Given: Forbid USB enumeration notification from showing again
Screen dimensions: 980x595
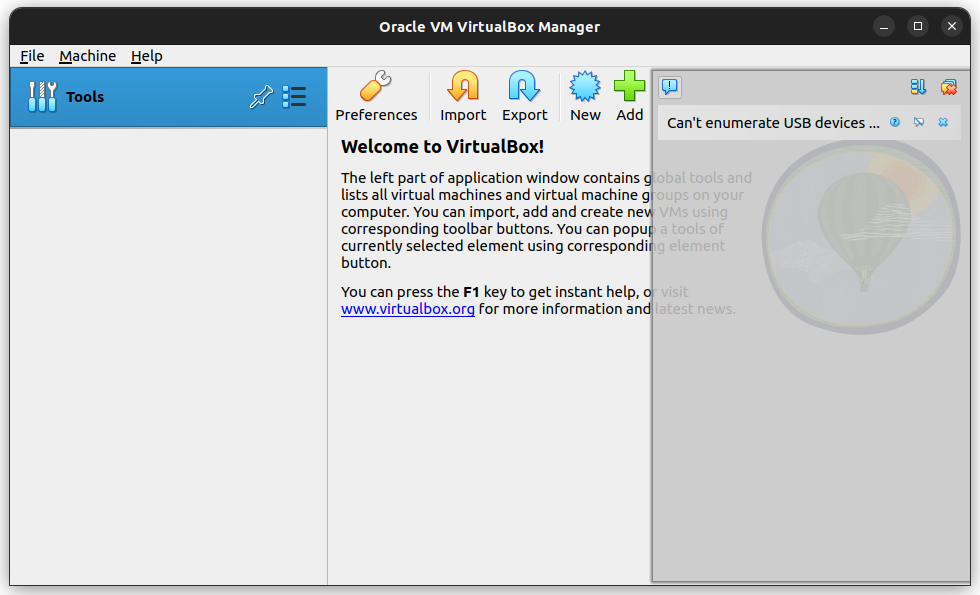Looking at the screenshot, I should tap(919, 122).
